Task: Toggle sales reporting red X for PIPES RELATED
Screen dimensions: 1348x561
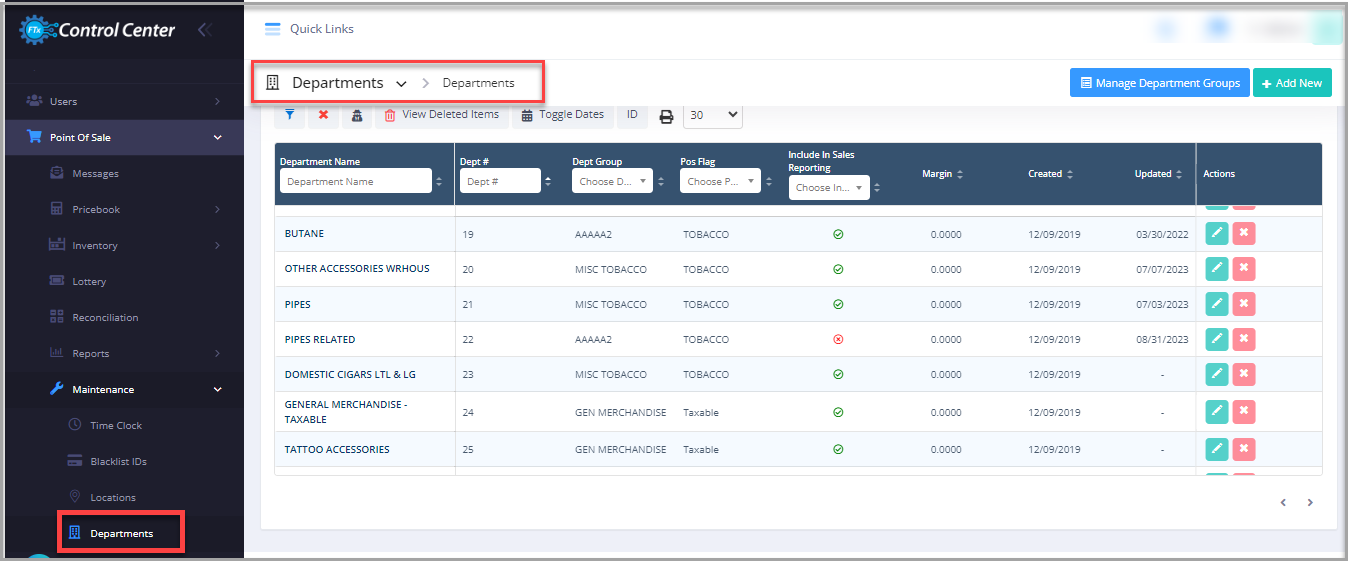Action: pyautogui.click(x=838, y=339)
